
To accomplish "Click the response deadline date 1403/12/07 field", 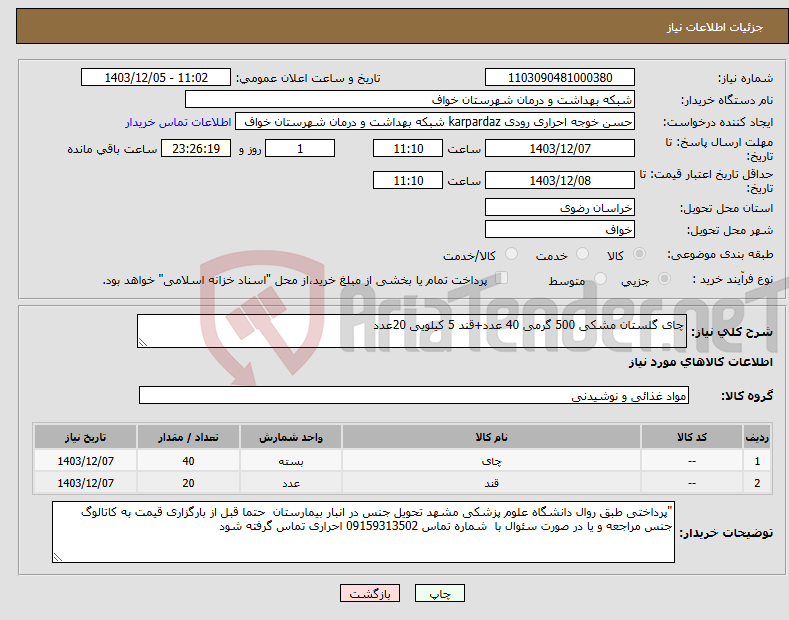I will coord(560,148).
